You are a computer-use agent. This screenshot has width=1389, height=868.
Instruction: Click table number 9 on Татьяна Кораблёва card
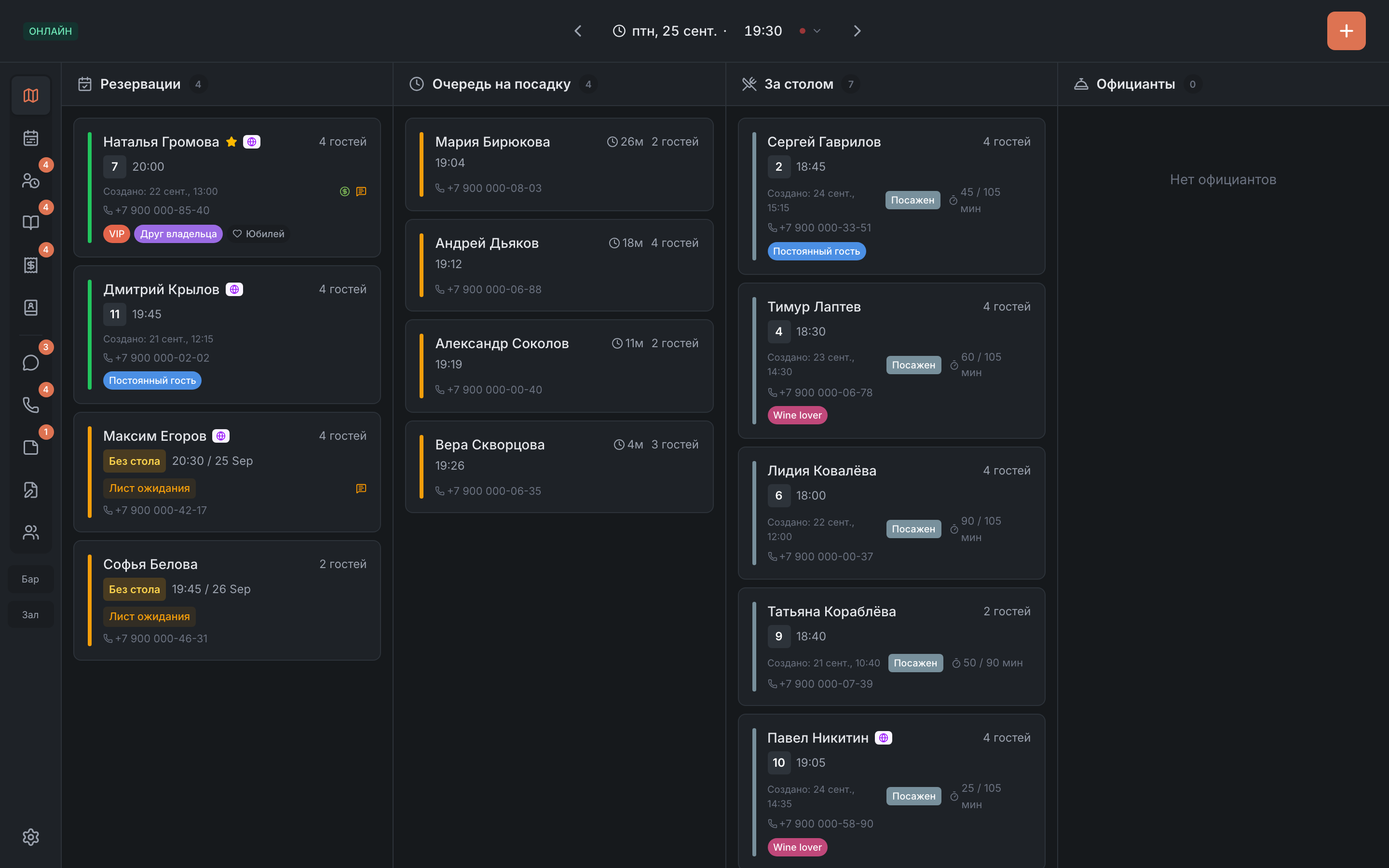[779, 637]
